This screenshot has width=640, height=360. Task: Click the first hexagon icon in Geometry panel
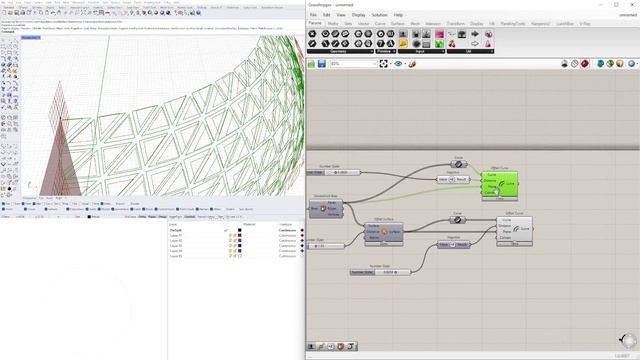pos(312,34)
